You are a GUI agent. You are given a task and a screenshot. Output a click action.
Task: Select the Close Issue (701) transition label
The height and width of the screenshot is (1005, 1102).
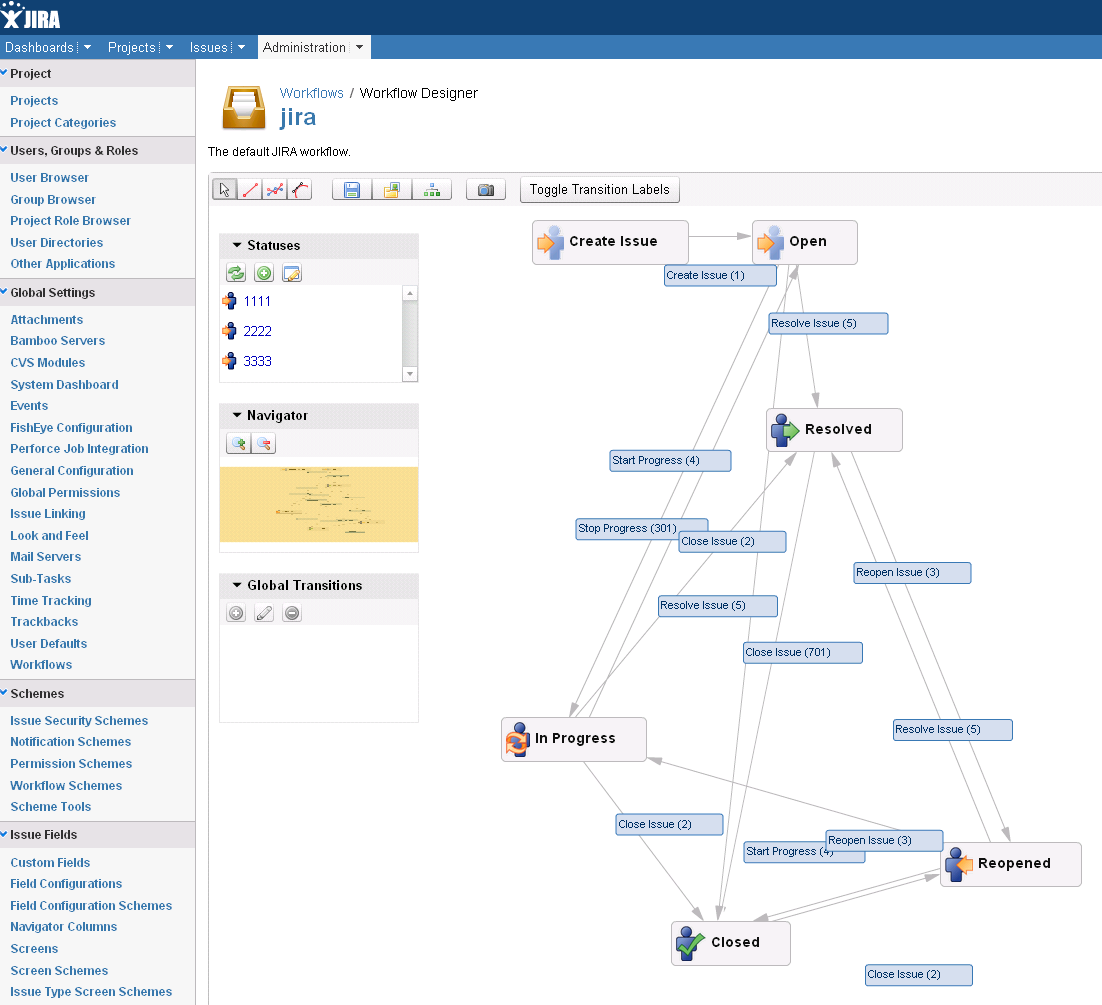pyautogui.click(x=803, y=653)
